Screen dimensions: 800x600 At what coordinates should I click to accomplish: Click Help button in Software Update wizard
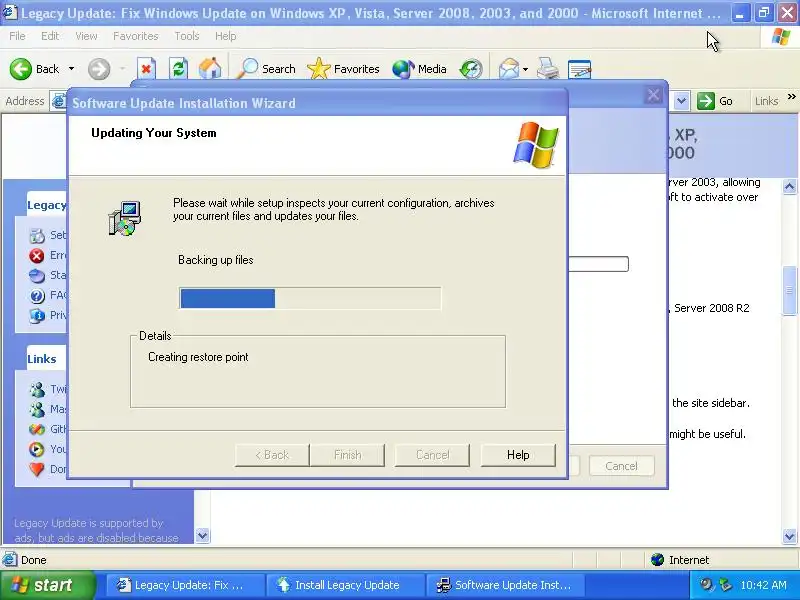coord(518,455)
